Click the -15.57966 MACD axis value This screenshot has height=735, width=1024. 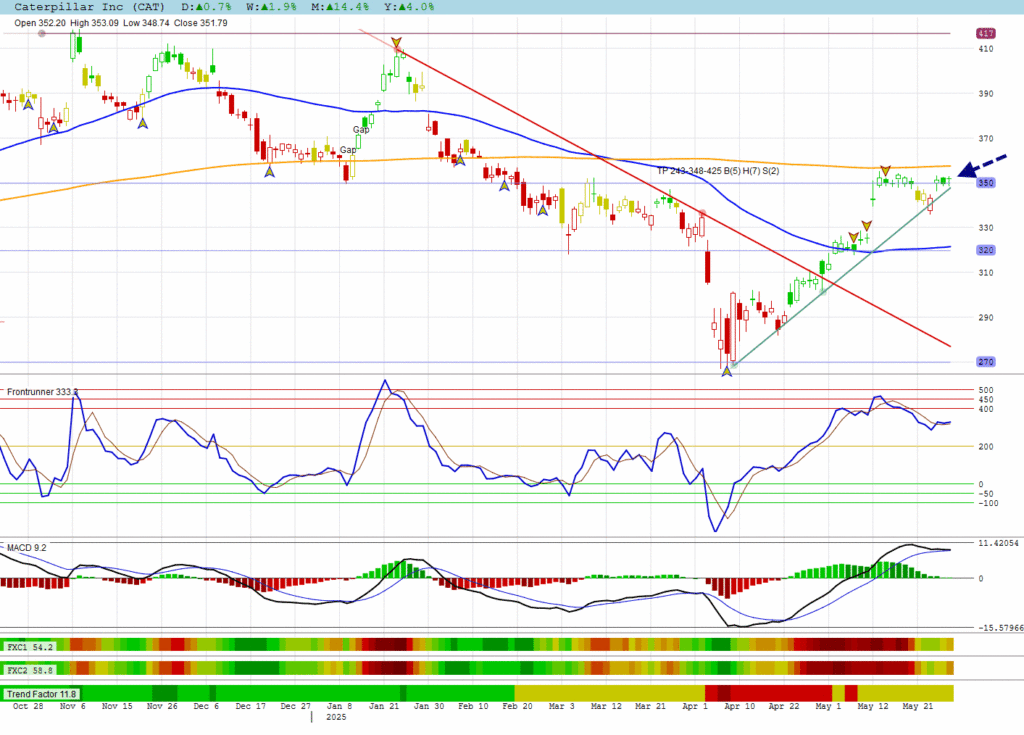click(1000, 628)
